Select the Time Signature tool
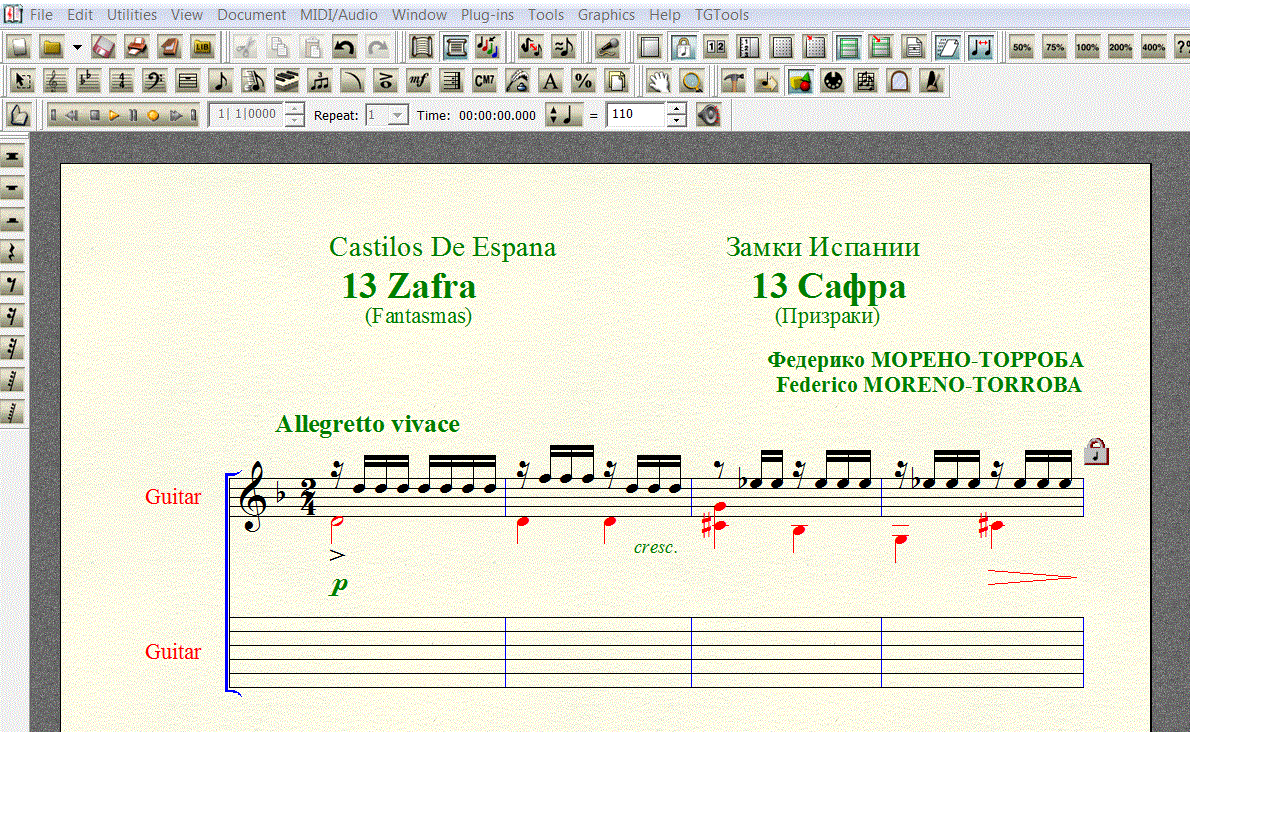The height and width of the screenshot is (817, 1274). tap(122, 81)
